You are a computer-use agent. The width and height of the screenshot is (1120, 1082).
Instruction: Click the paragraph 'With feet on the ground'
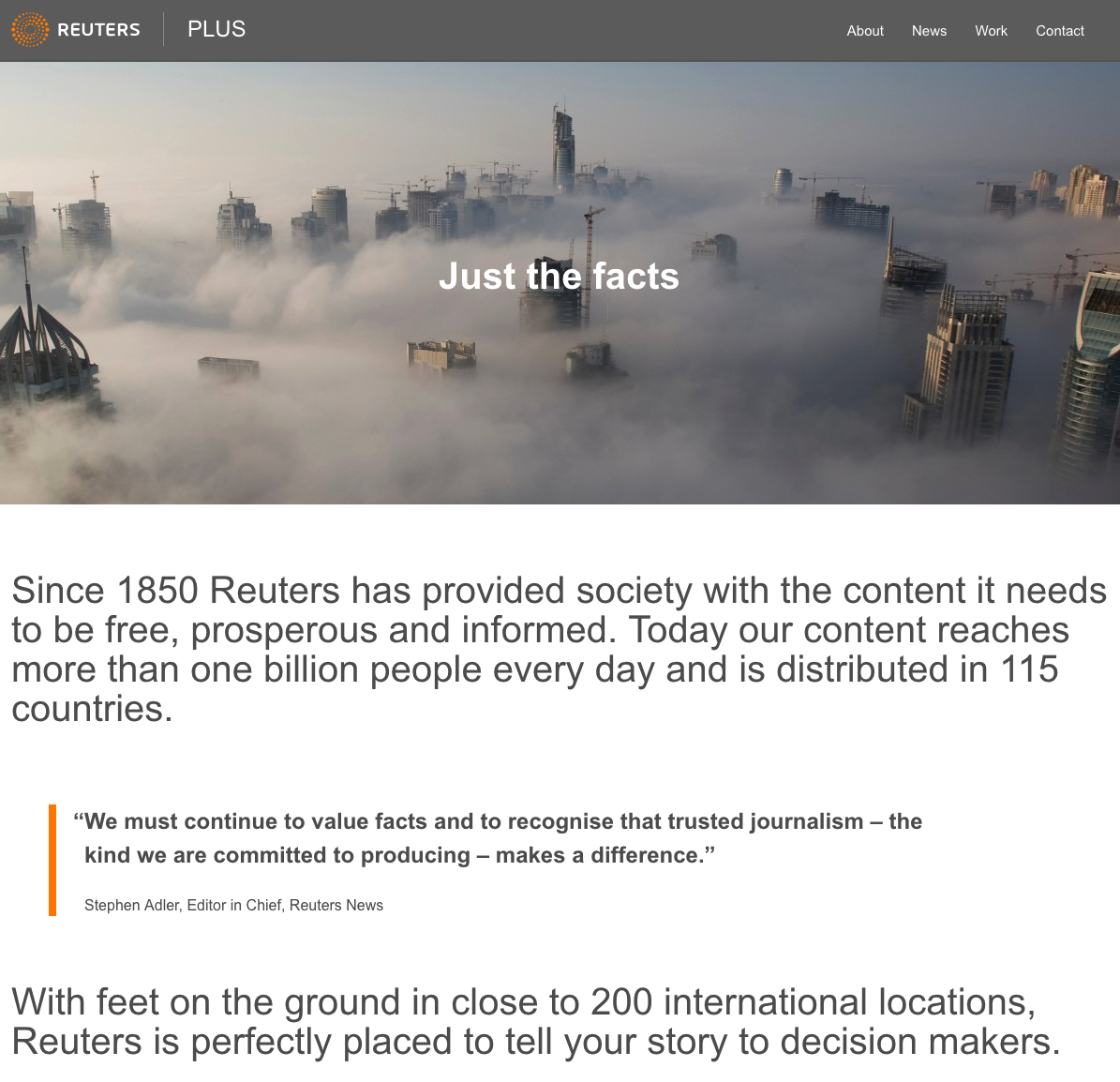pyautogui.click(x=536, y=1021)
